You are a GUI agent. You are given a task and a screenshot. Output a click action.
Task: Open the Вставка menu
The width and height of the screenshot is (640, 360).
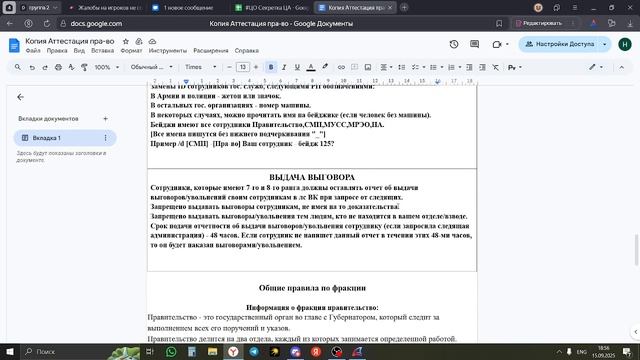pyautogui.click(x=102, y=51)
